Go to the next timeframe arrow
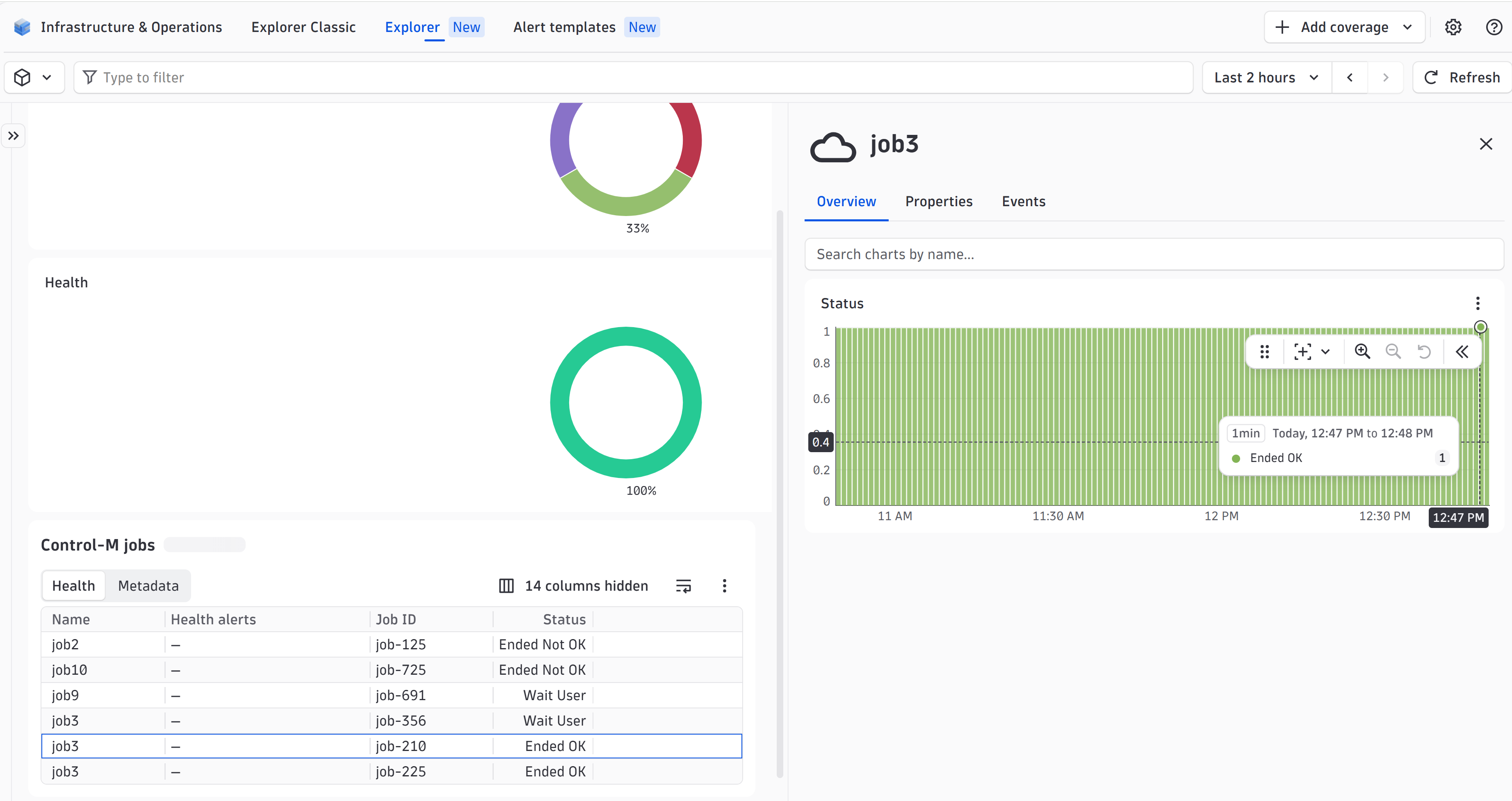This screenshot has width=1512, height=801. [x=1386, y=77]
